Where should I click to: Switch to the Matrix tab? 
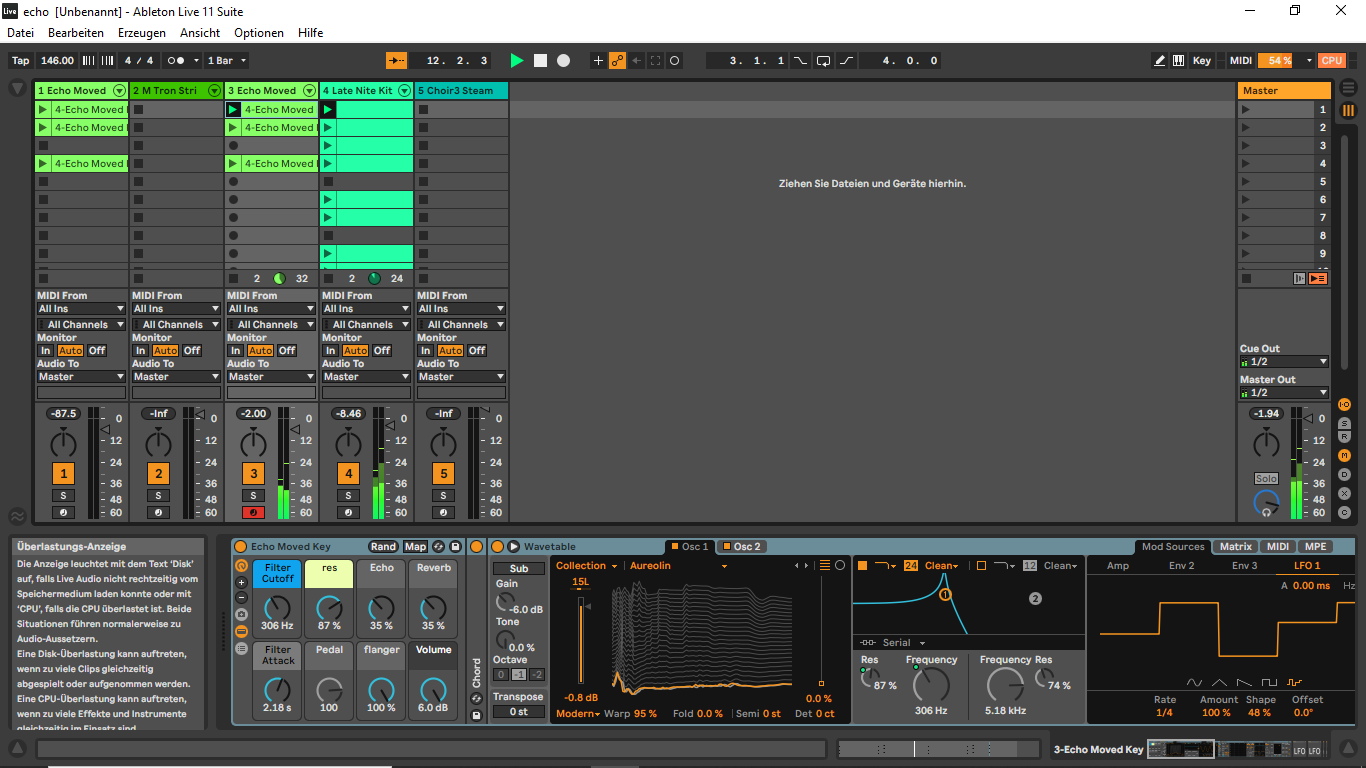click(x=1235, y=547)
